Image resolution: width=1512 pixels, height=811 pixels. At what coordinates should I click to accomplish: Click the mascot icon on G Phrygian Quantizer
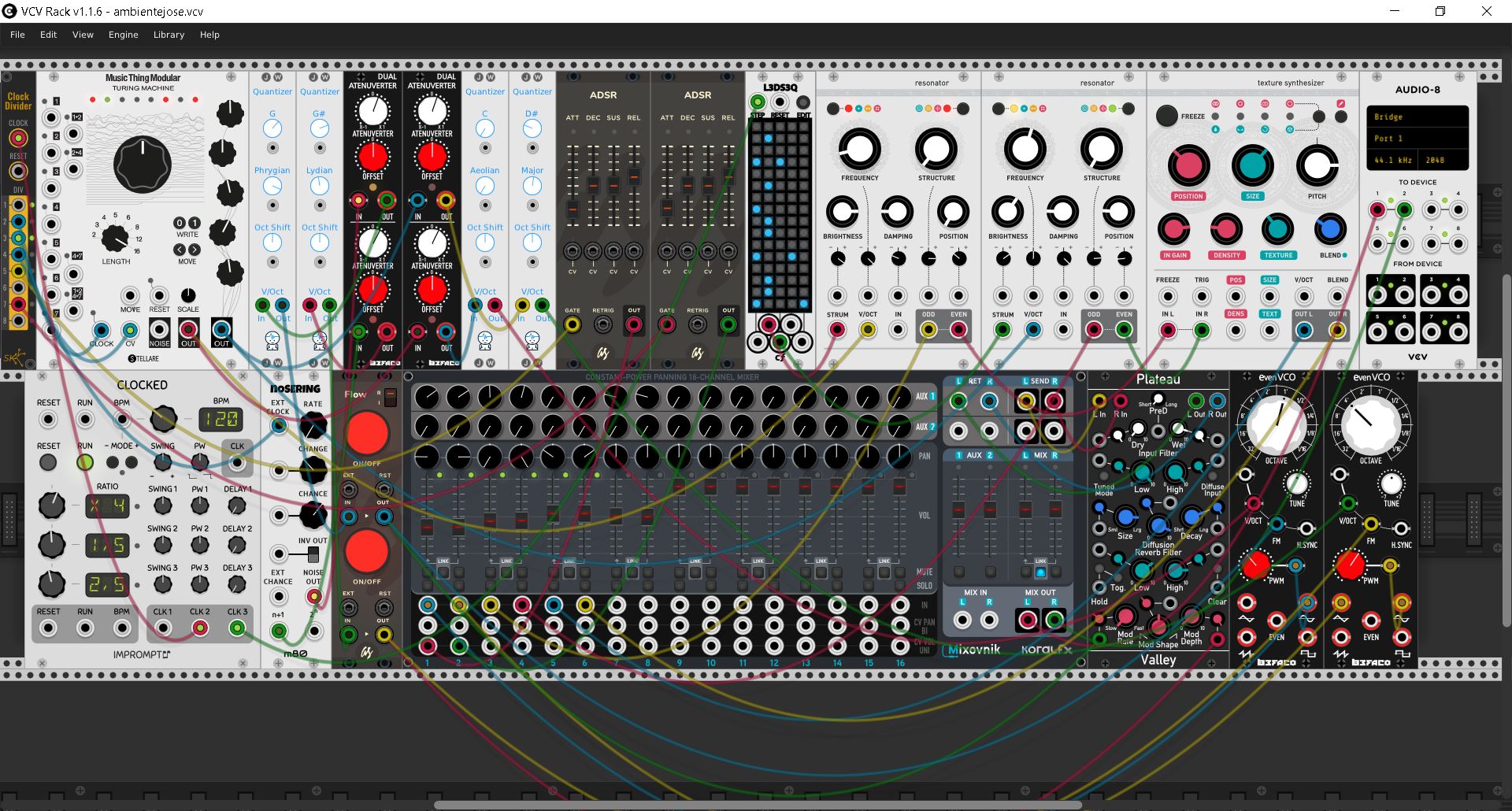click(x=272, y=341)
